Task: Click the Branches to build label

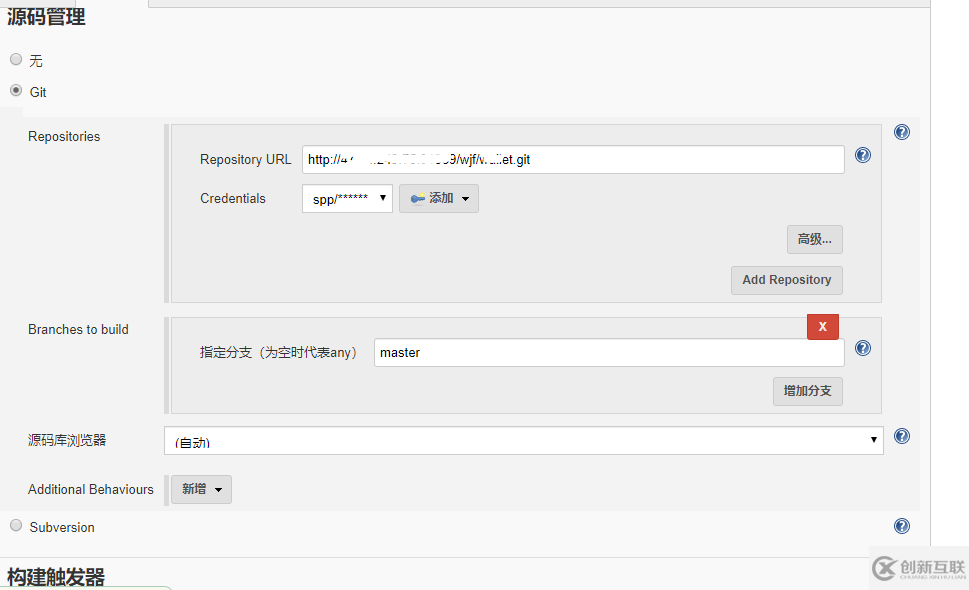Action: click(x=78, y=329)
